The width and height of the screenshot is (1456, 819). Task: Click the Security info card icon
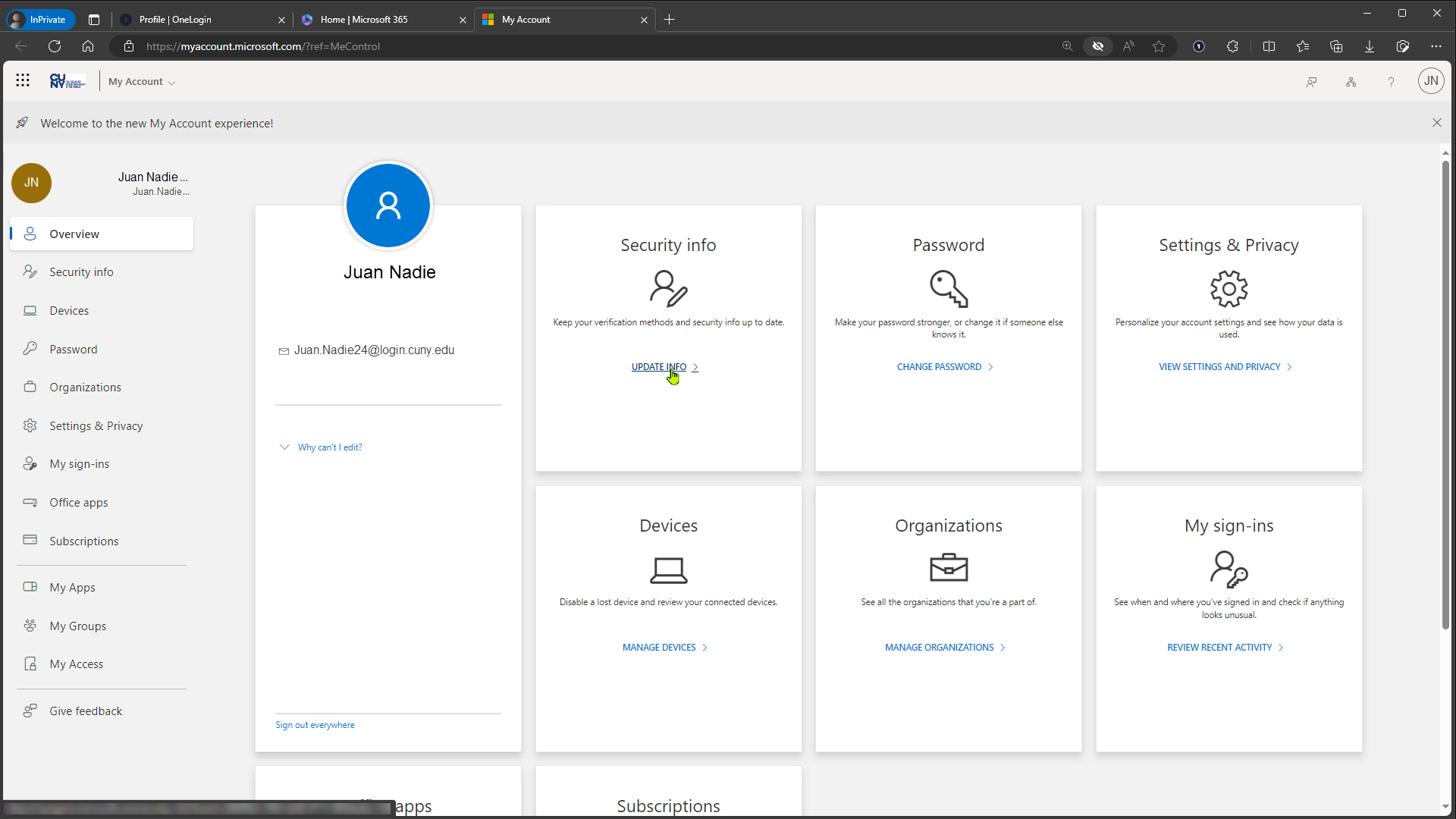point(668,289)
